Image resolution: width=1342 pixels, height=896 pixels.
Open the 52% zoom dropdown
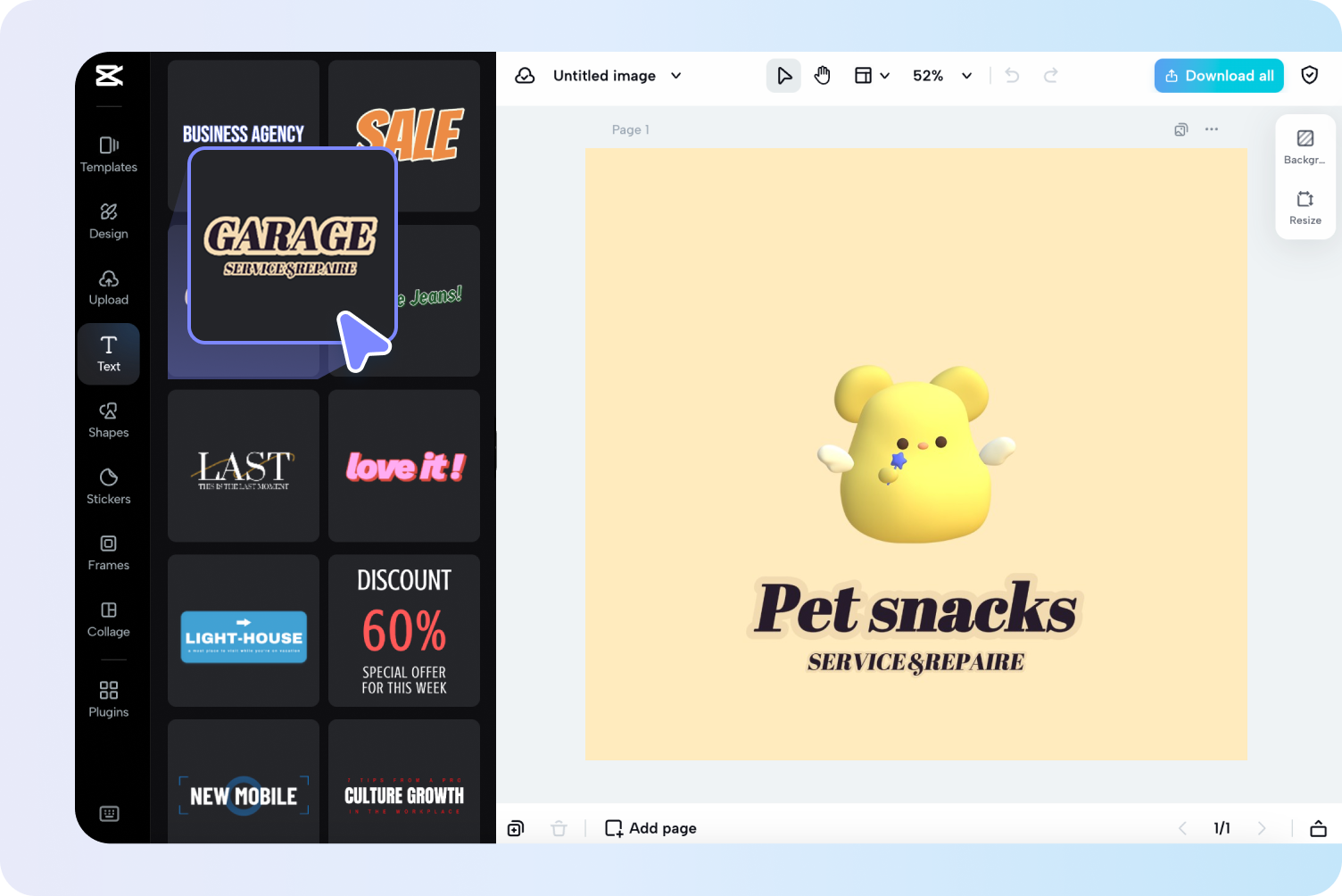pyautogui.click(x=942, y=76)
